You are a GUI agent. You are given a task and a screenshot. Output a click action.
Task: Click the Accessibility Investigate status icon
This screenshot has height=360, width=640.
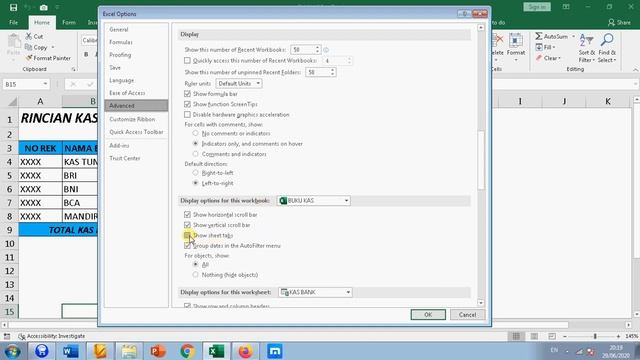point(22,336)
